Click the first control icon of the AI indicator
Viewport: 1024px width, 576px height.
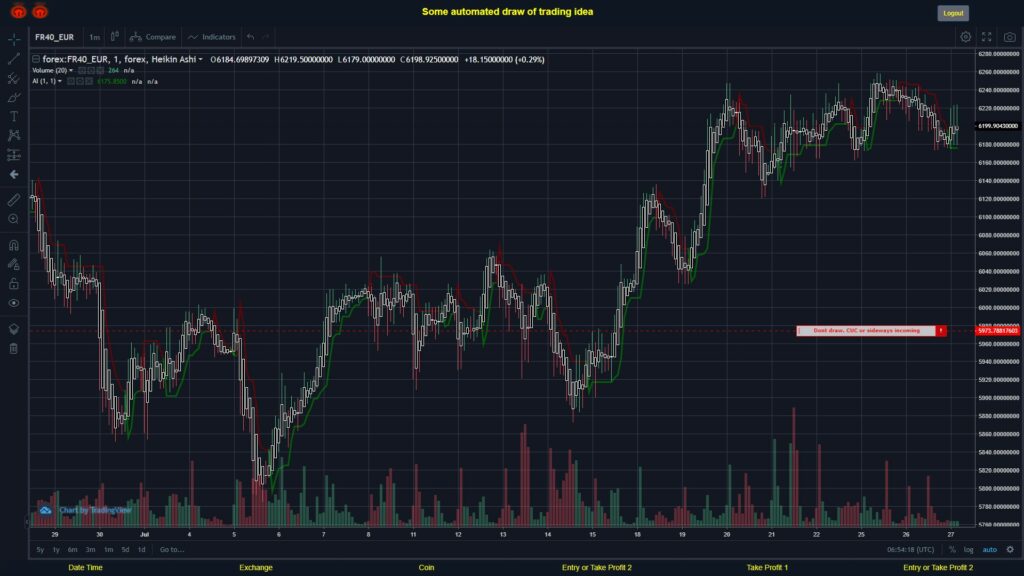(71, 82)
